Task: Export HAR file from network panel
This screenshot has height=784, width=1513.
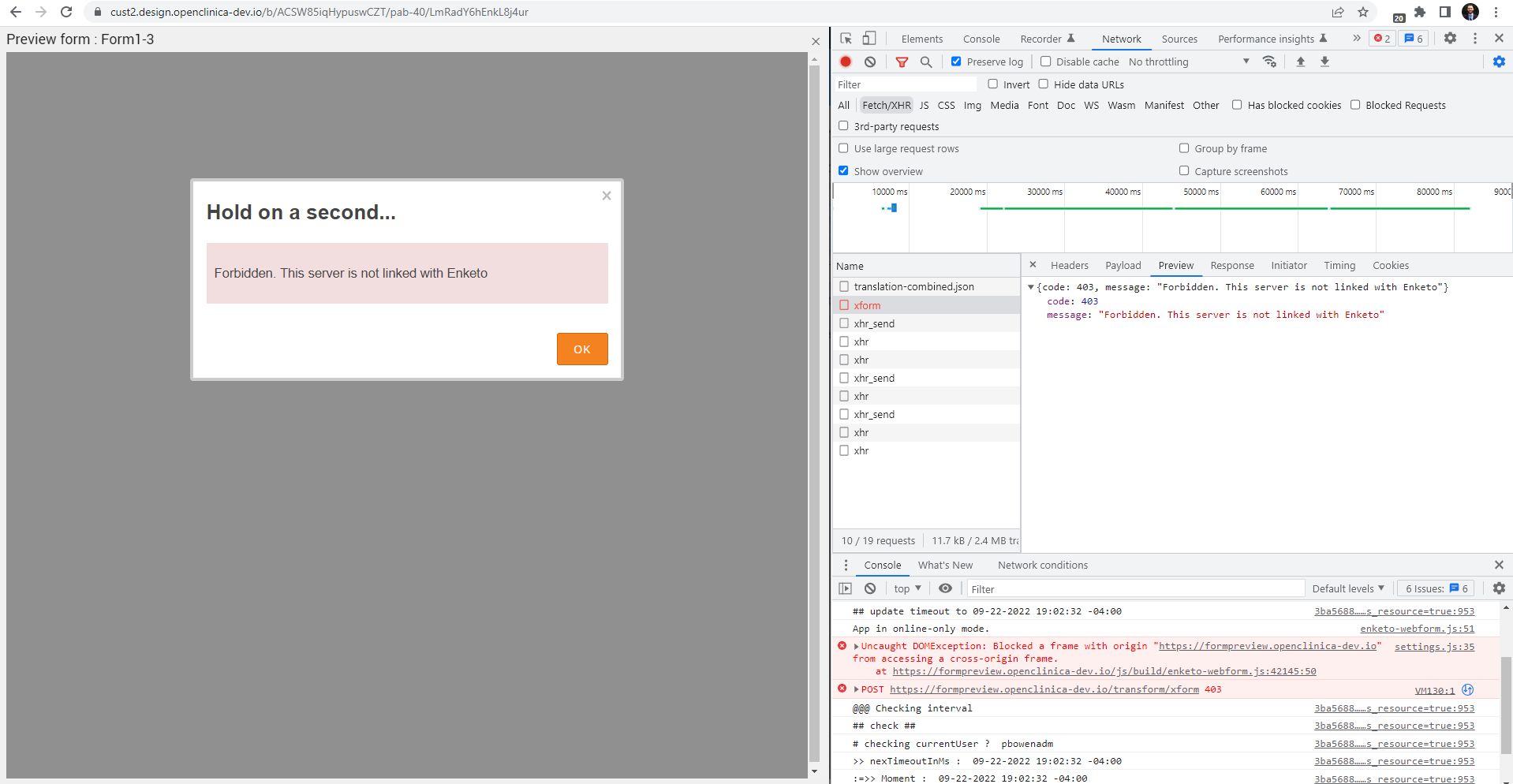Action: point(1324,62)
